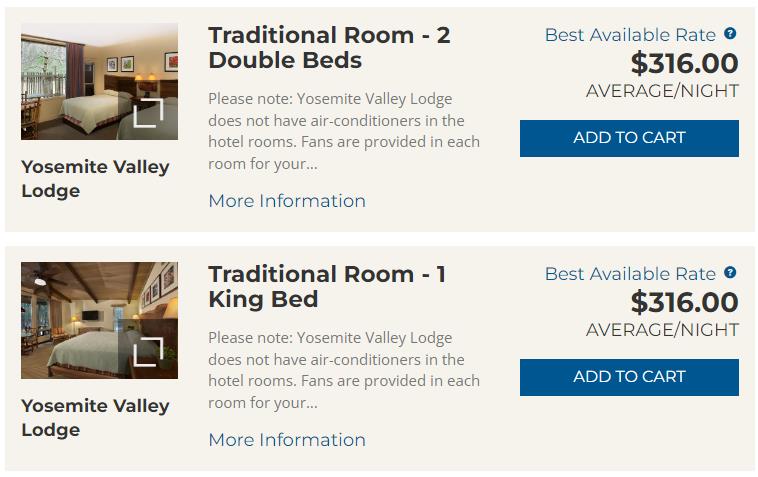Select Yosemite Valley Lodge name under first photo
This screenshot has width=758, height=477.
tap(95, 178)
